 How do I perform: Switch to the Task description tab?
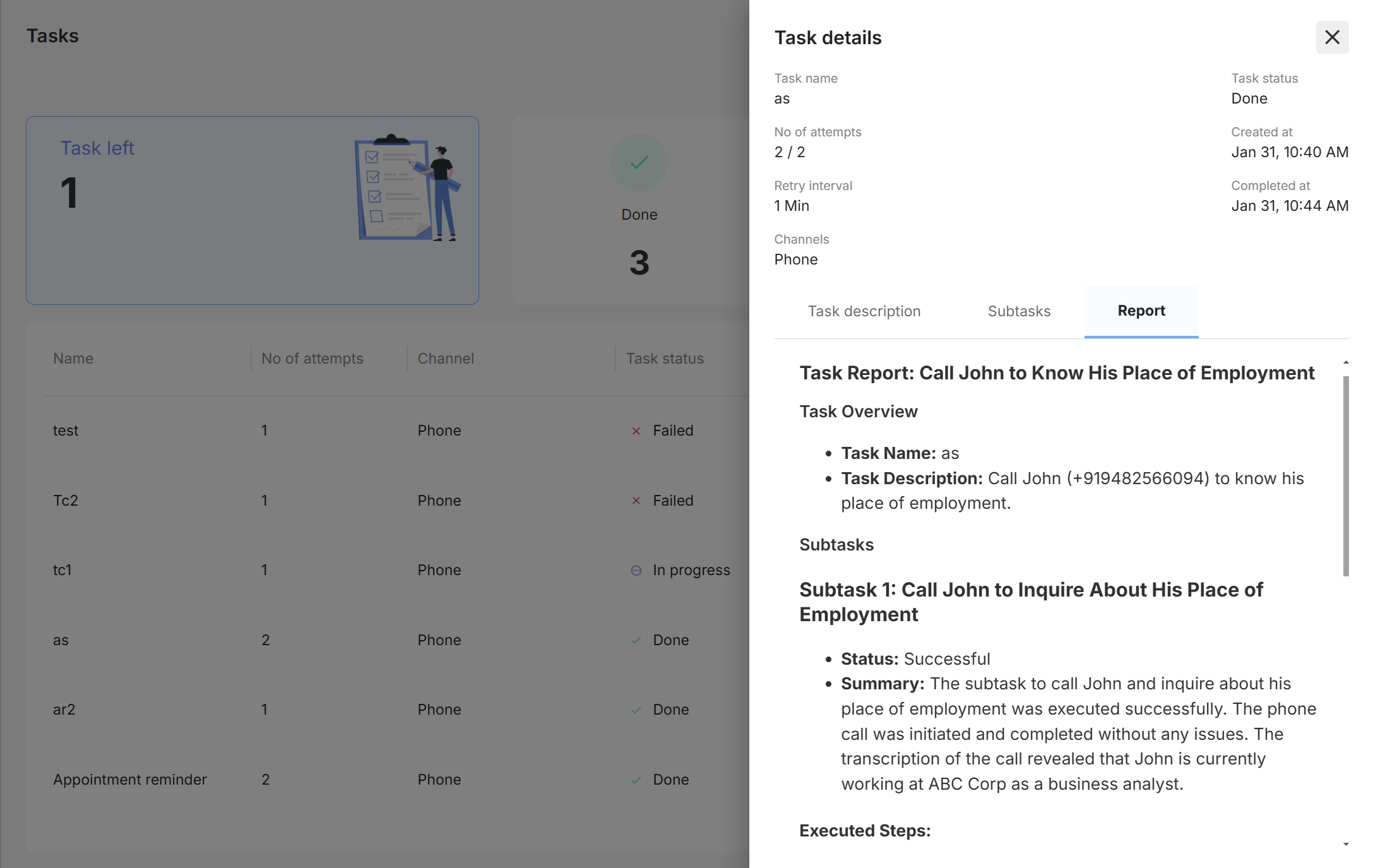[x=864, y=310]
